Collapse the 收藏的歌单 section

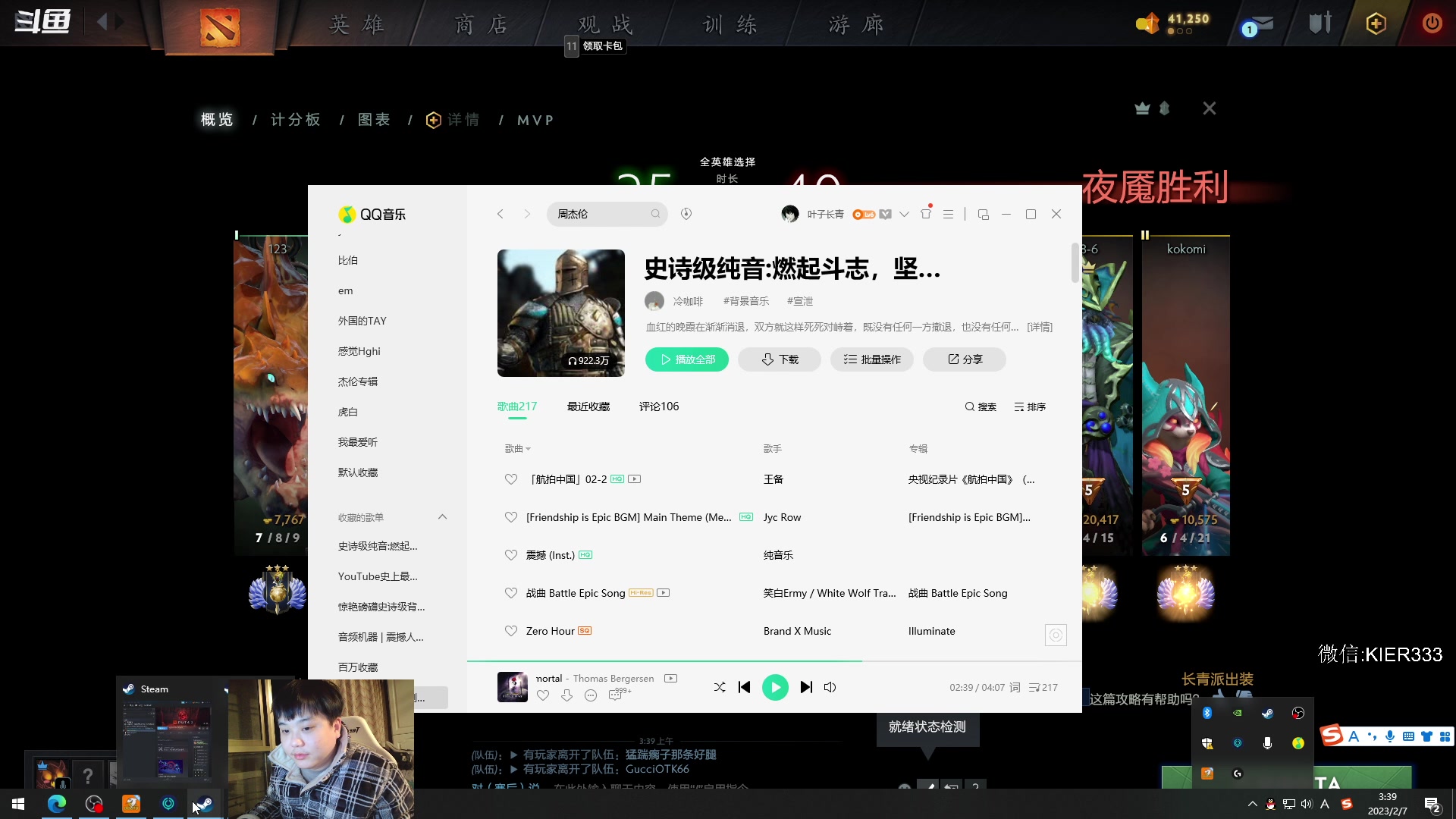443,516
